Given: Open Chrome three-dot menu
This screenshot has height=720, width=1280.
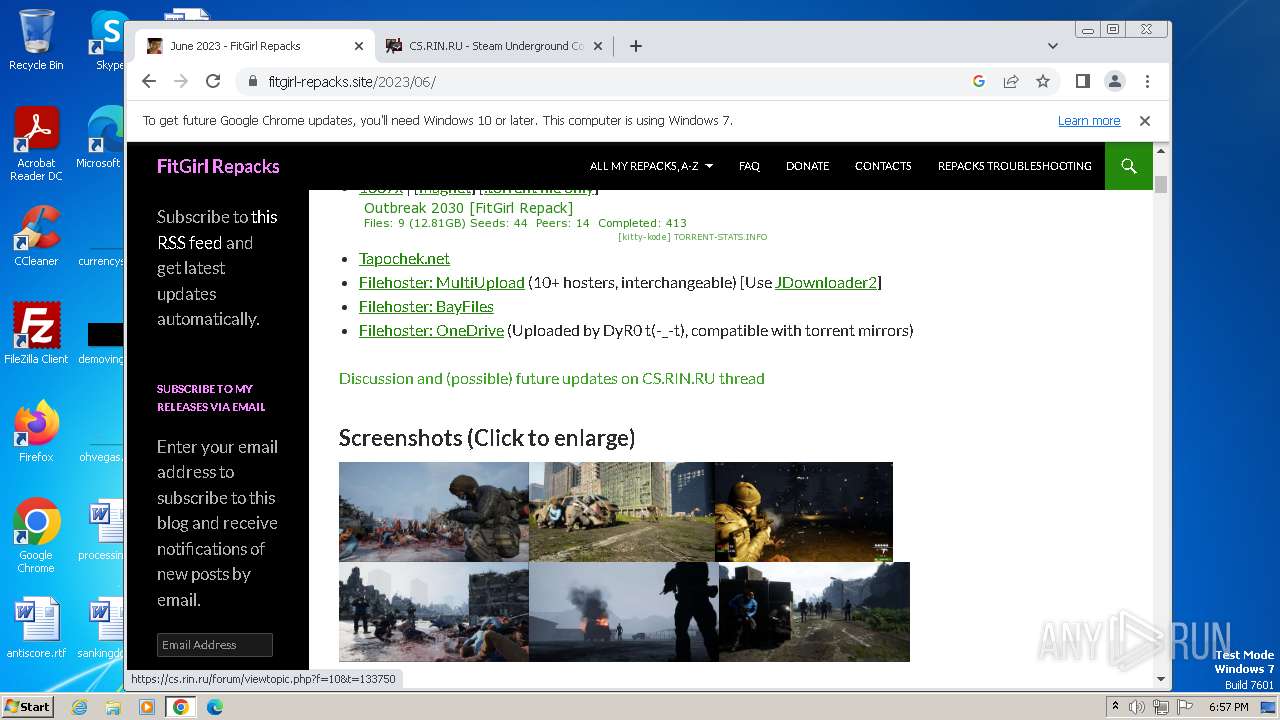Looking at the screenshot, I should pos(1147,81).
